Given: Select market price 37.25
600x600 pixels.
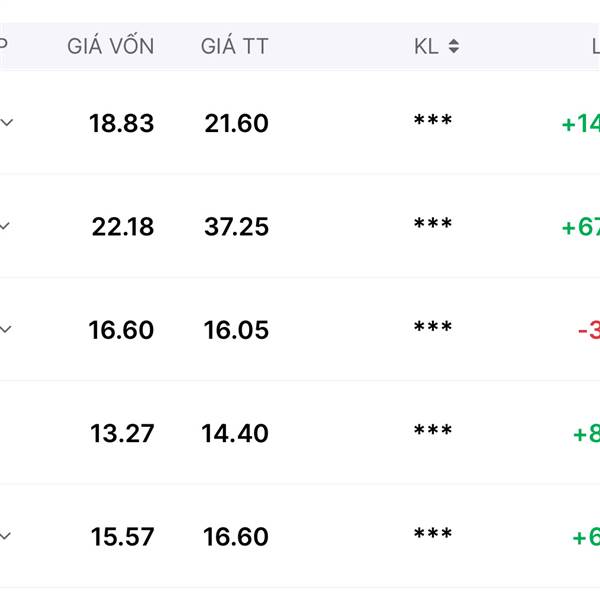Looking at the screenshot, I should (236, 227).
